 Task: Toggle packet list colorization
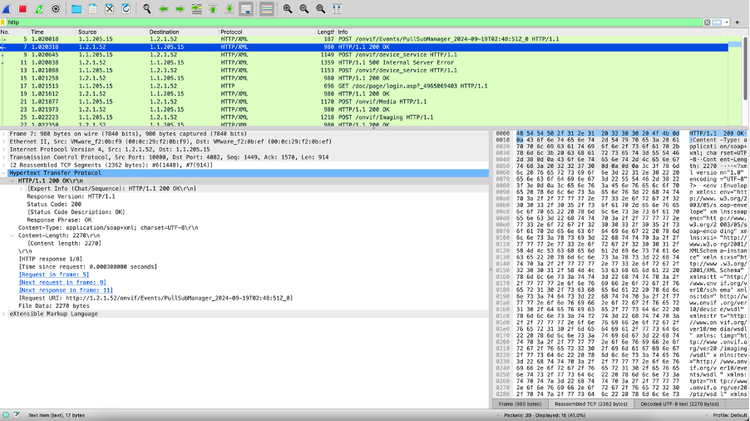click(x=267, y=8)
